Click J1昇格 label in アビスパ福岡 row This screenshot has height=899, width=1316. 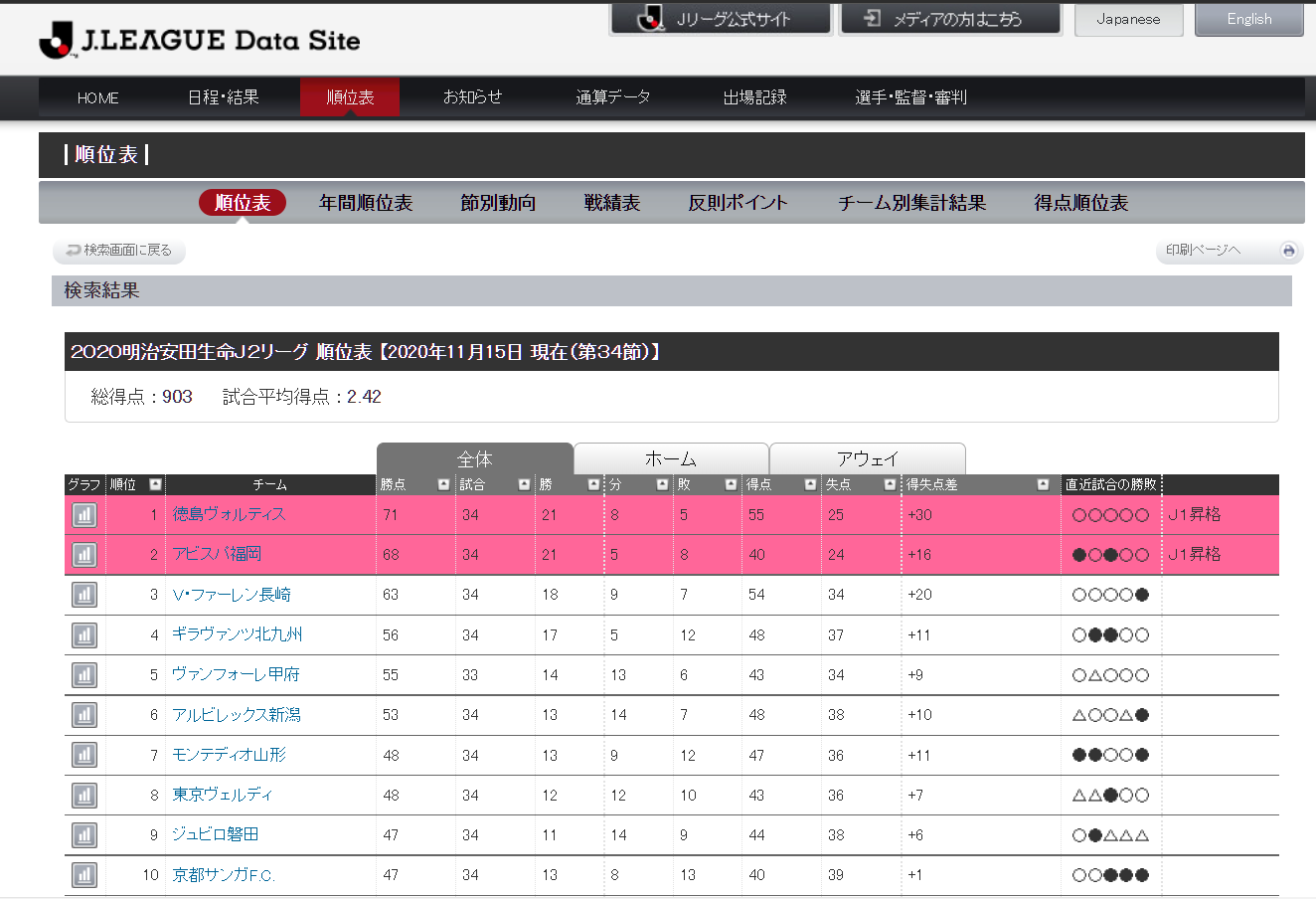[x=1194, y=554]
